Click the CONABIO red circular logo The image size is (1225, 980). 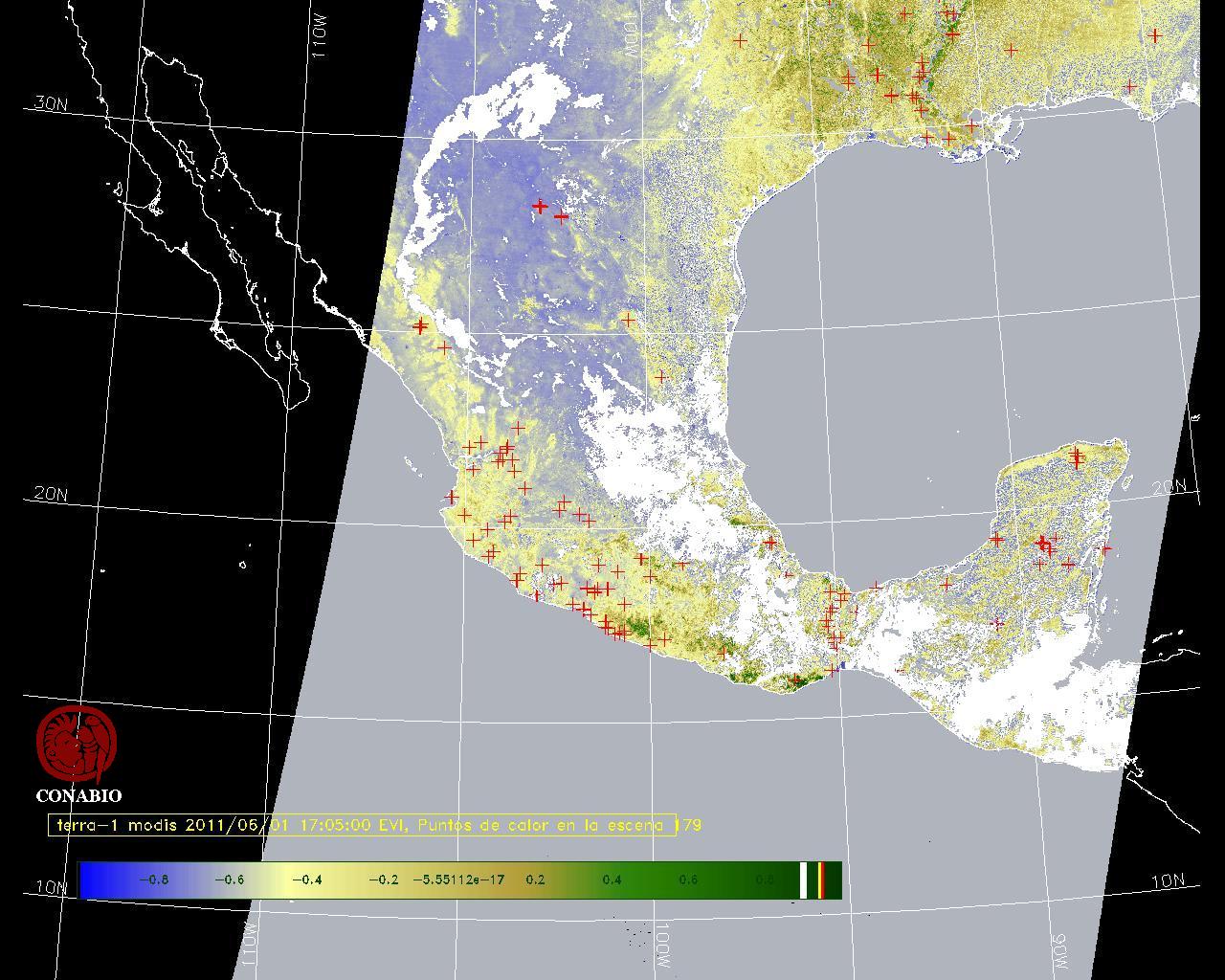pos(77,745)
